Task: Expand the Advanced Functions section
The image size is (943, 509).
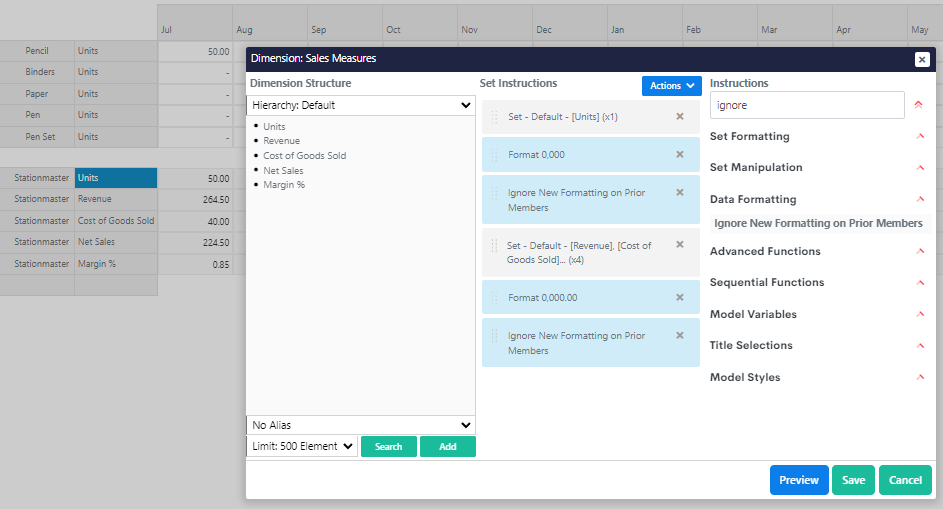Action: (920, 251)
